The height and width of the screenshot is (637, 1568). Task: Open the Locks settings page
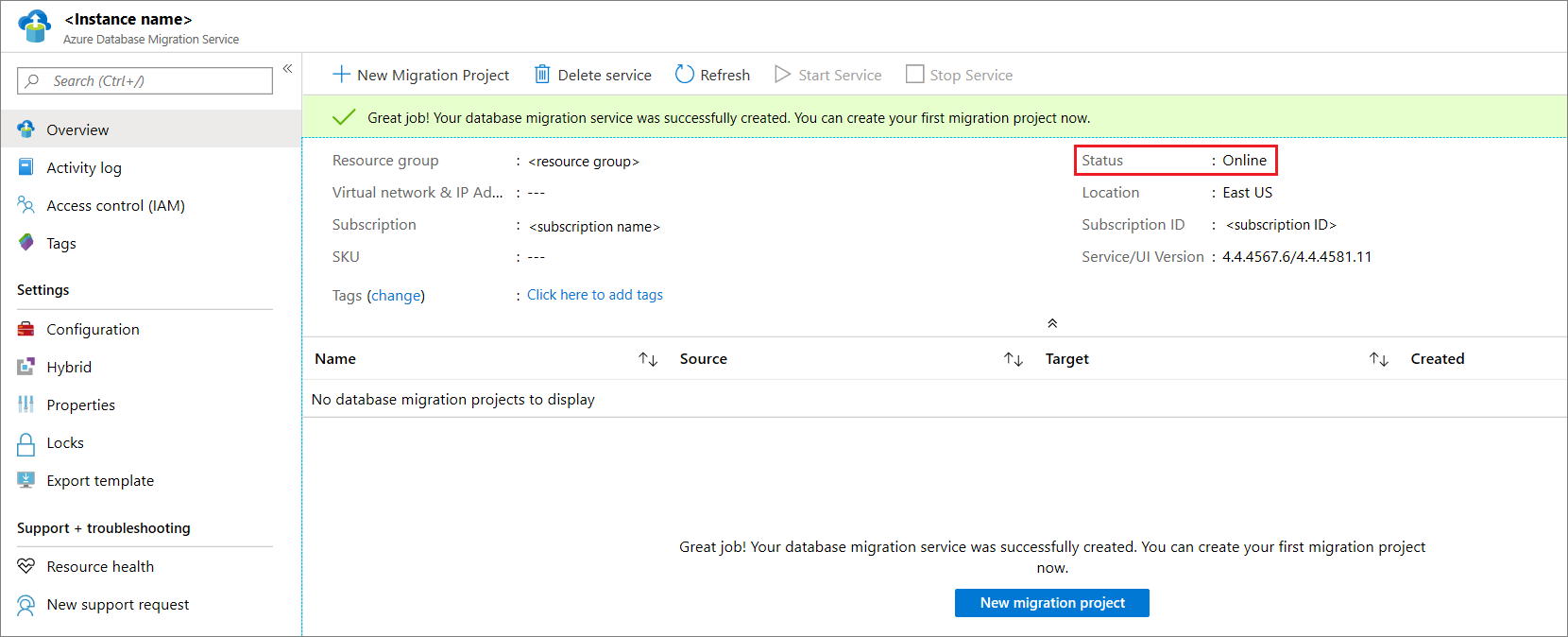tap(65, 443)
